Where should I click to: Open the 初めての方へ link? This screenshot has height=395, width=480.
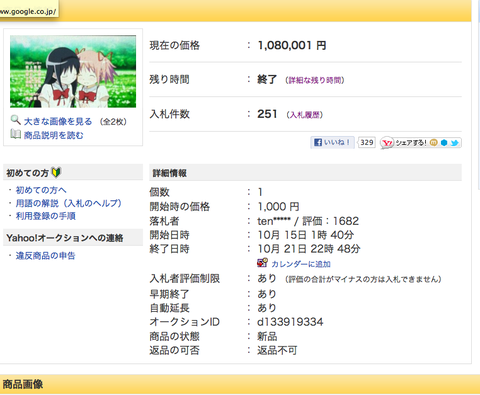click(x=41, y=190)
